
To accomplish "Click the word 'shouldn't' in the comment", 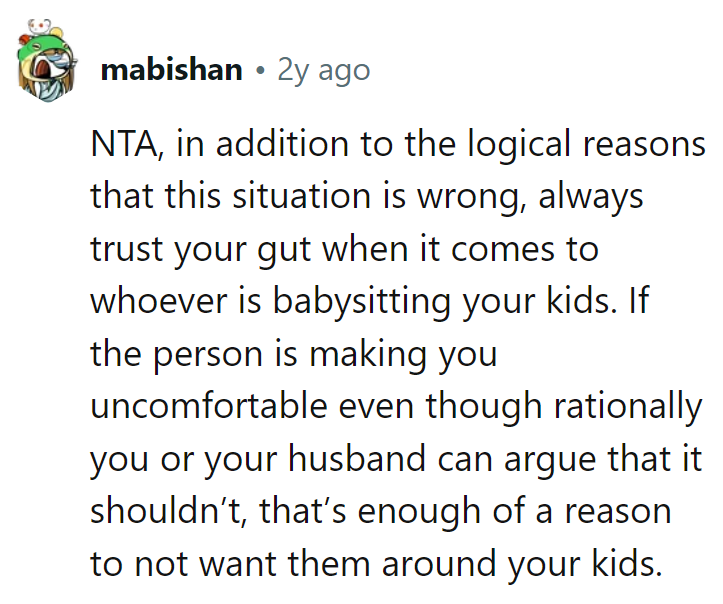I will pyautogui.click(x=166, y=511).
